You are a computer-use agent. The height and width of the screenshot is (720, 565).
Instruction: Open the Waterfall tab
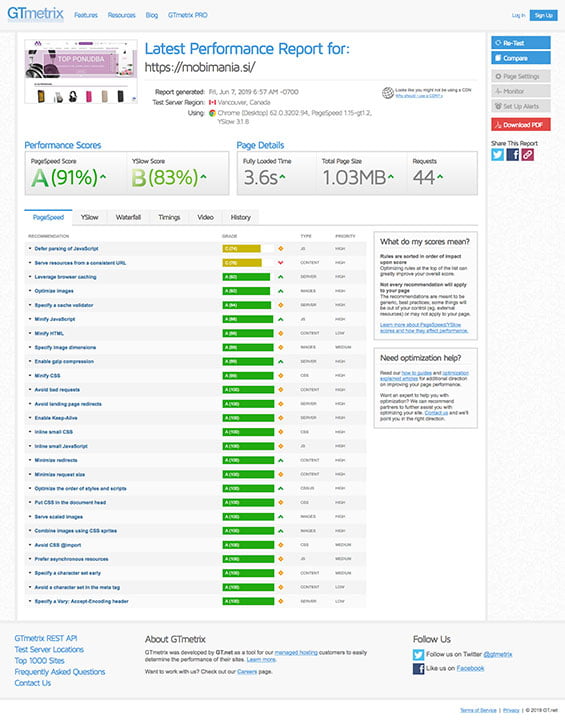tap(128, 217)
